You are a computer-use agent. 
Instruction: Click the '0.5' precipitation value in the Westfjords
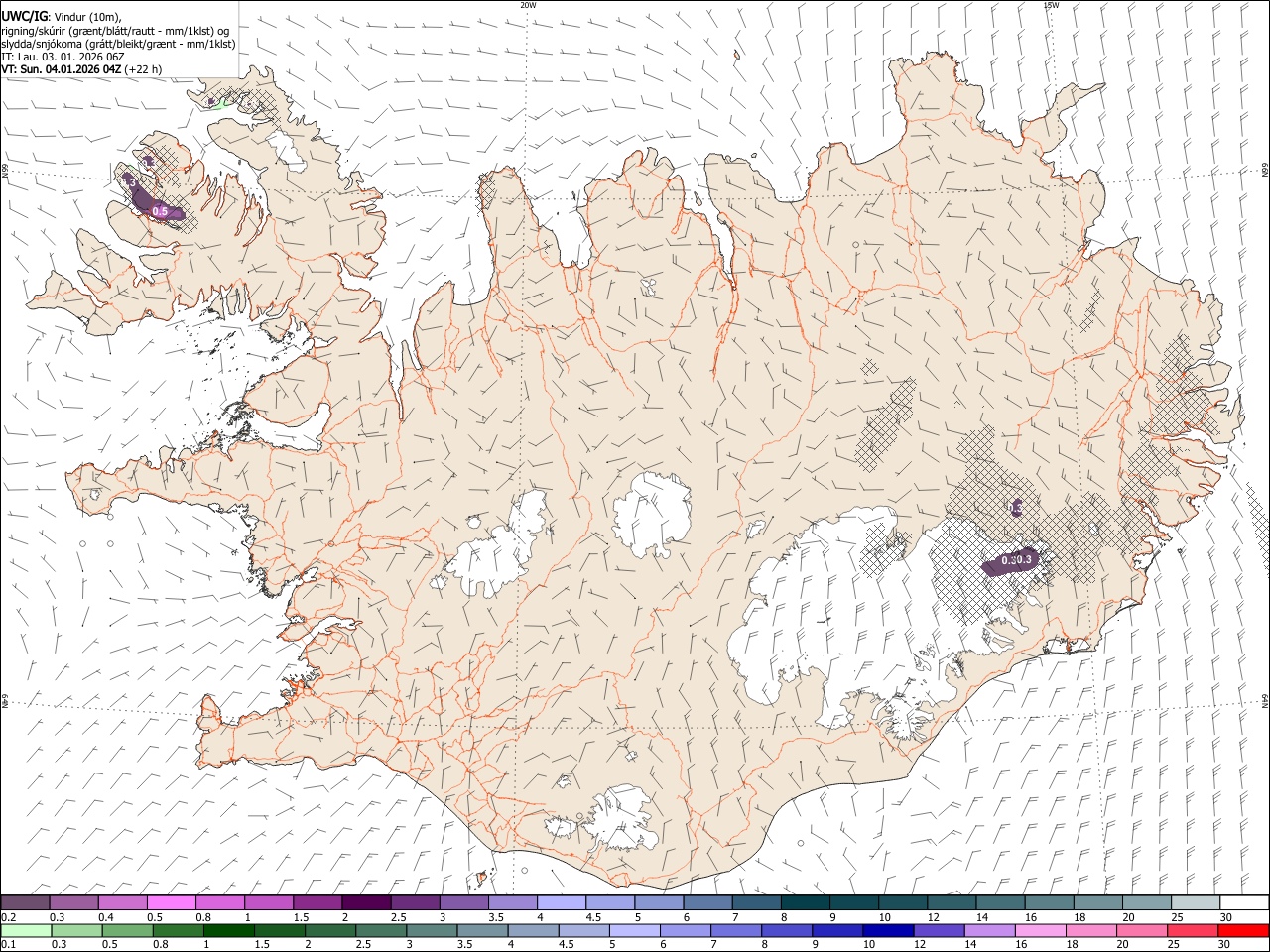(x=159, y=211)
